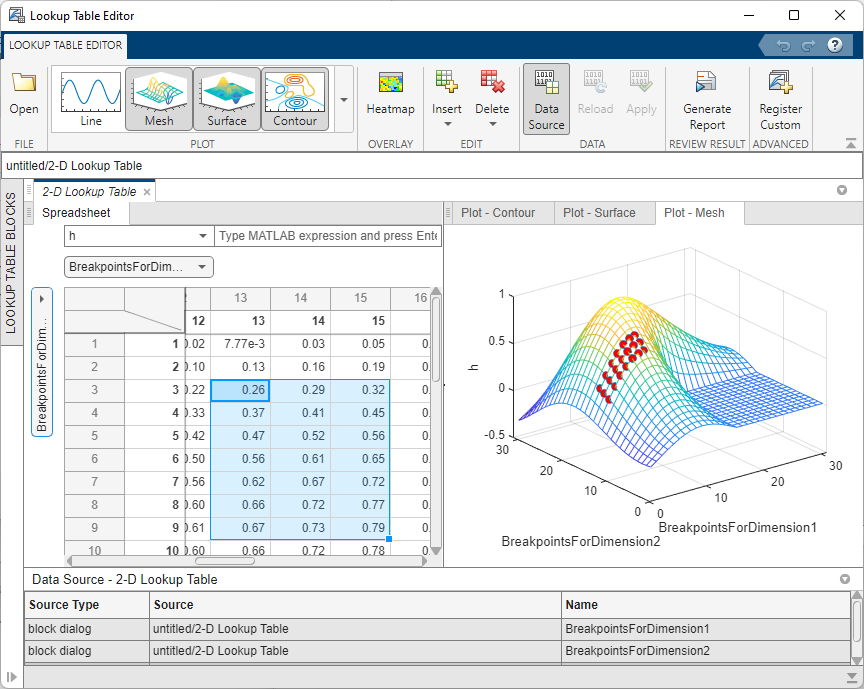The width and height of the screenshot is (864, 689).
Task: Click the Reload data icon
Action: [x=595, y=82]
